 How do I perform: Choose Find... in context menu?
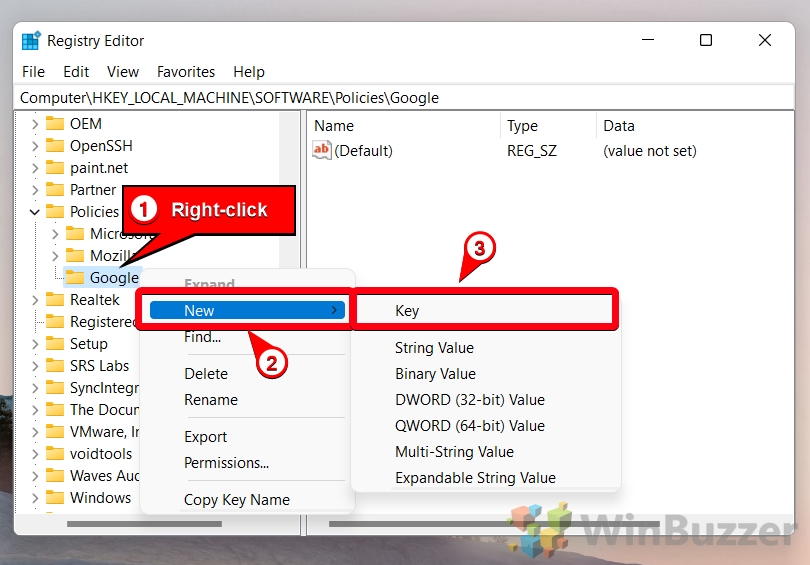[x=202, y=337]
